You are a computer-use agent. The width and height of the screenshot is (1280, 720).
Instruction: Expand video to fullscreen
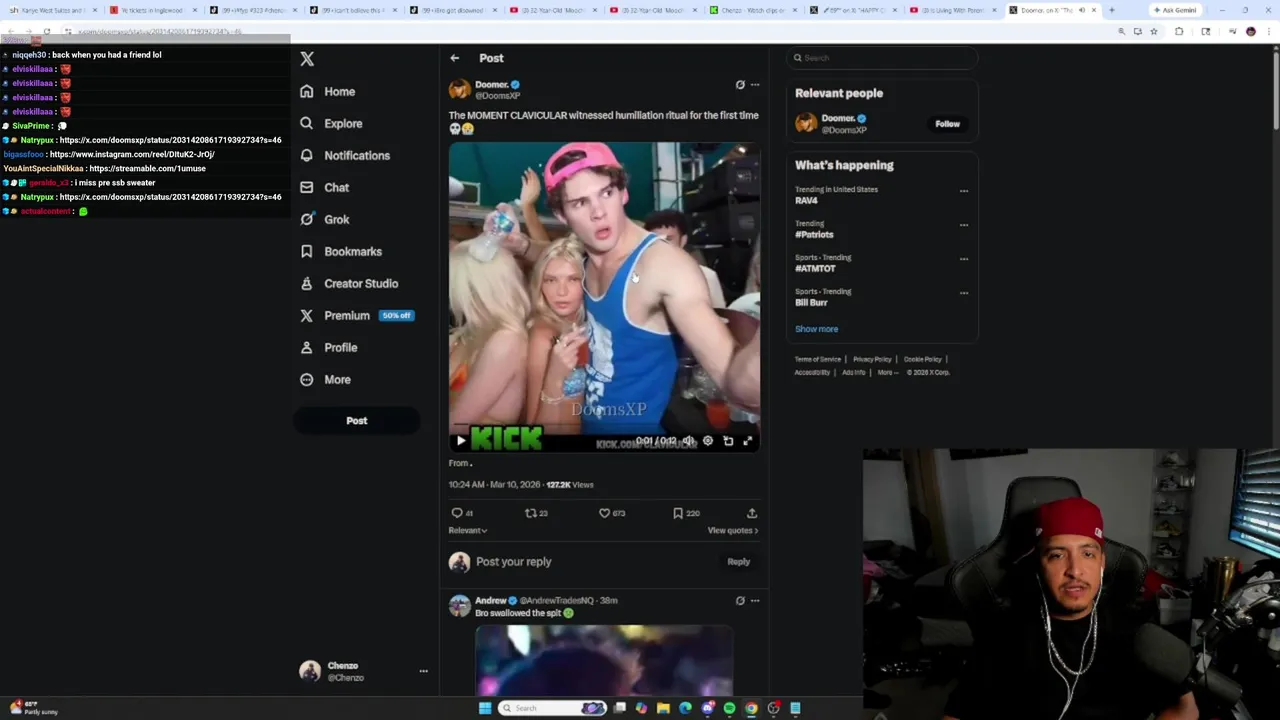coord(747,440)
